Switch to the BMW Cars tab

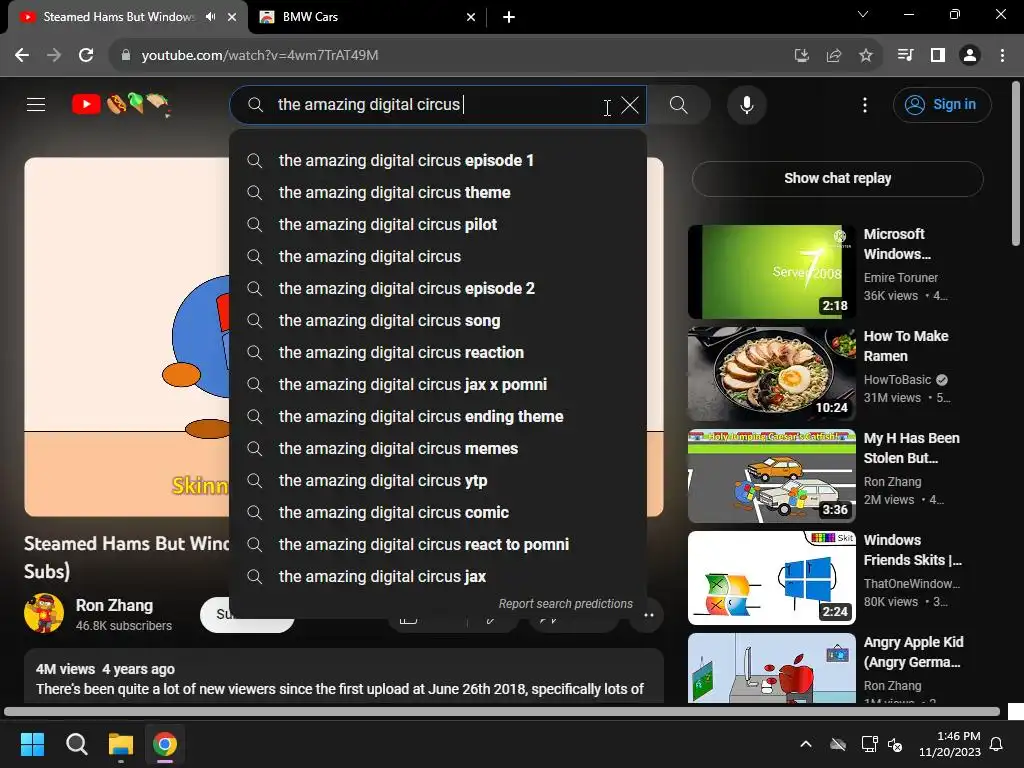pyautogui.click(x=367, y=17)
